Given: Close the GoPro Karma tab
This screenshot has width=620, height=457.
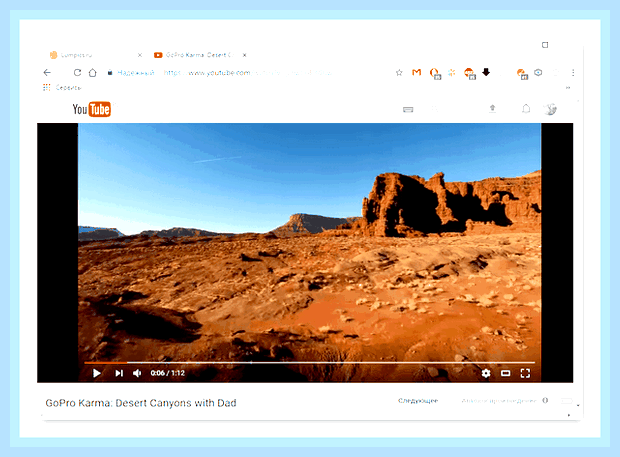Looking at the screenshot, I should (245, 55).
